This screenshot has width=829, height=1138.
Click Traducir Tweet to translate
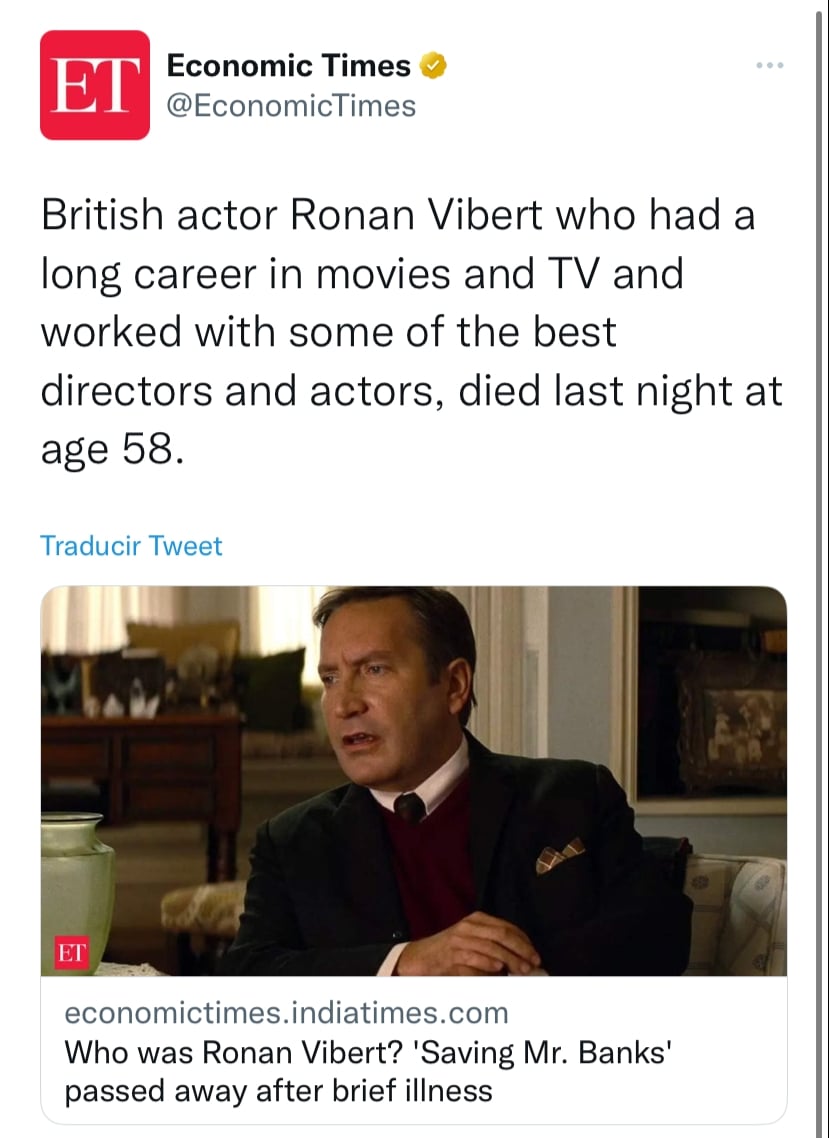click(131, 546)
